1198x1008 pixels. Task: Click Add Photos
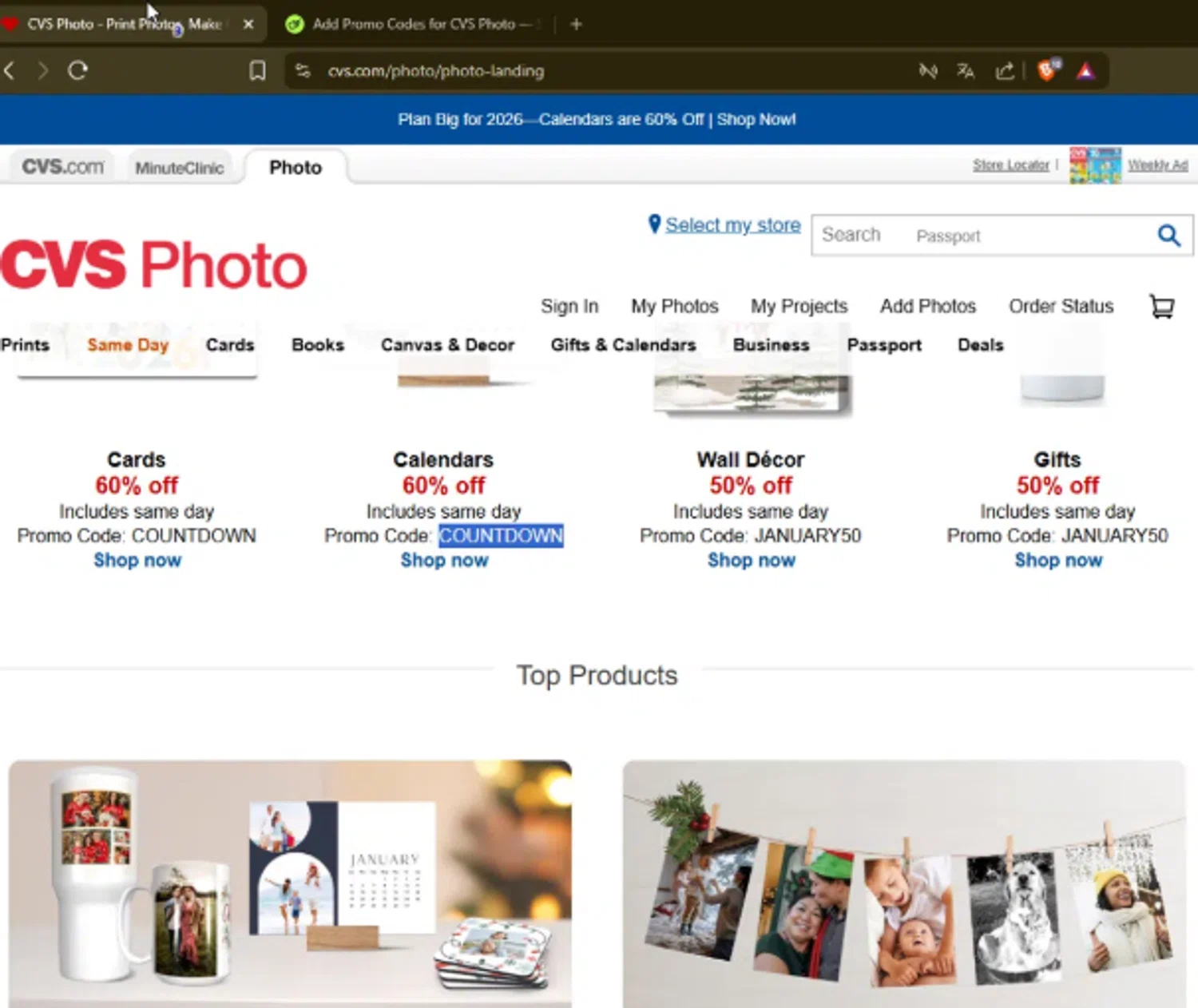pyautogui.click(x=927, y=306)
